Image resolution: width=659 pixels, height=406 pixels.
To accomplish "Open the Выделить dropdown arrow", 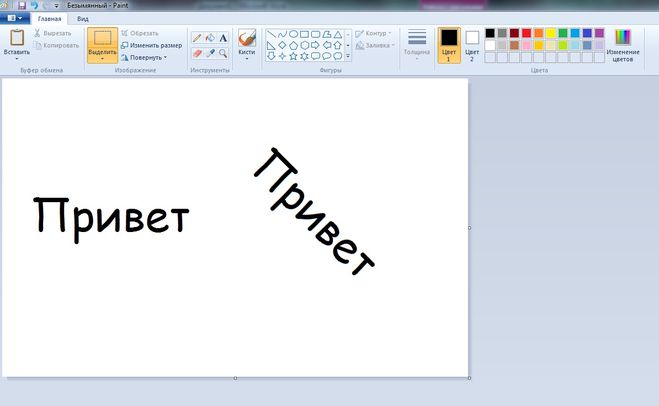I will [x=103, y=59].
